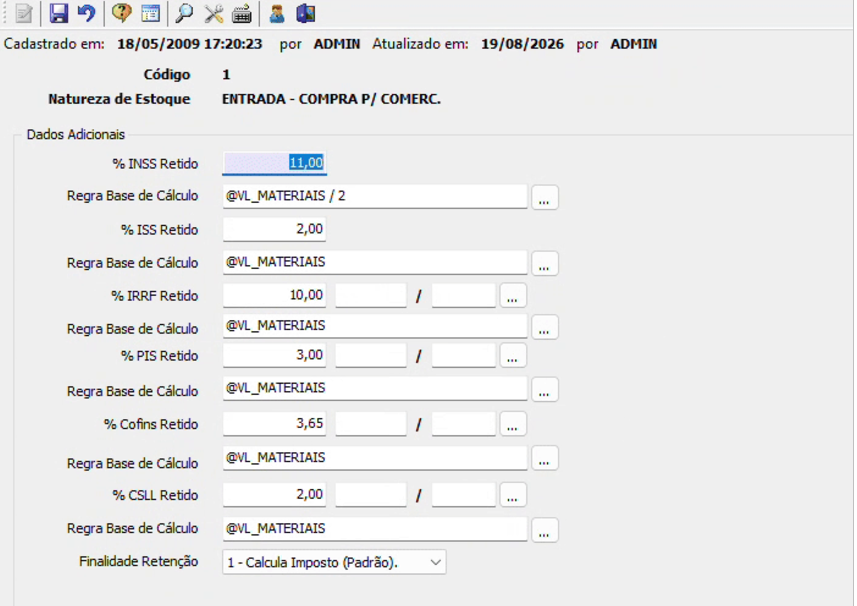Click the date 18/05/2009 17:20:23
Screen dimensions: 857x606
pos(190,44)
